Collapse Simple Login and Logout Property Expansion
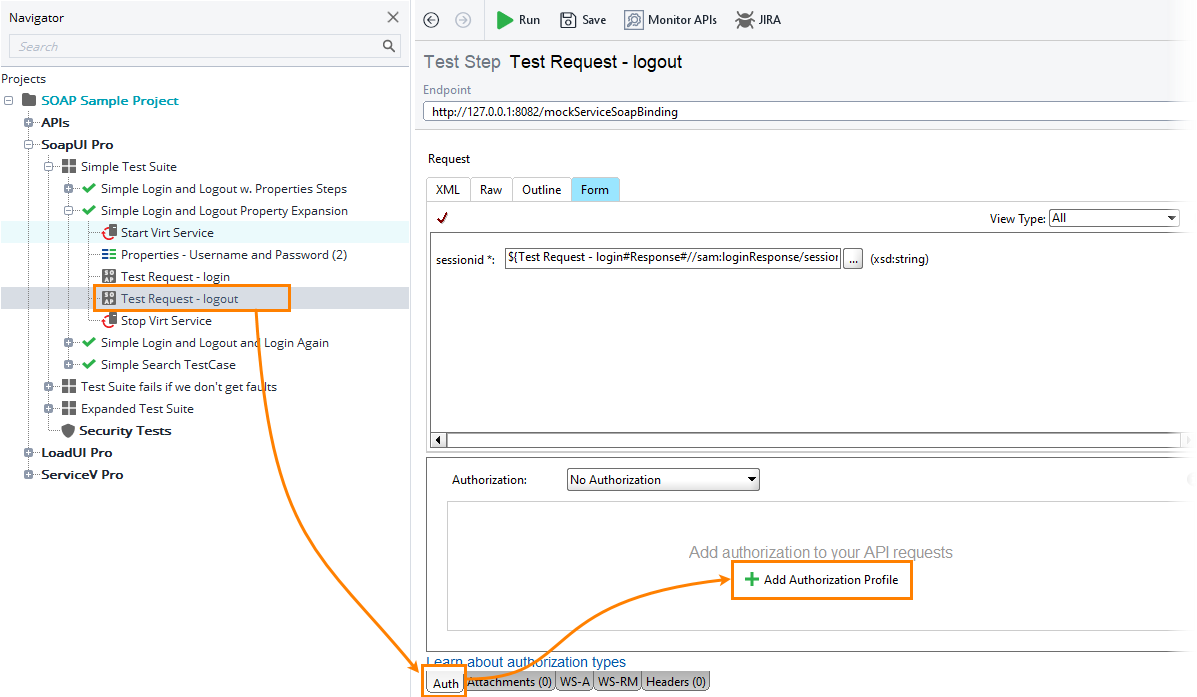This screenshot has width=1197, height=697. (68, 211)
